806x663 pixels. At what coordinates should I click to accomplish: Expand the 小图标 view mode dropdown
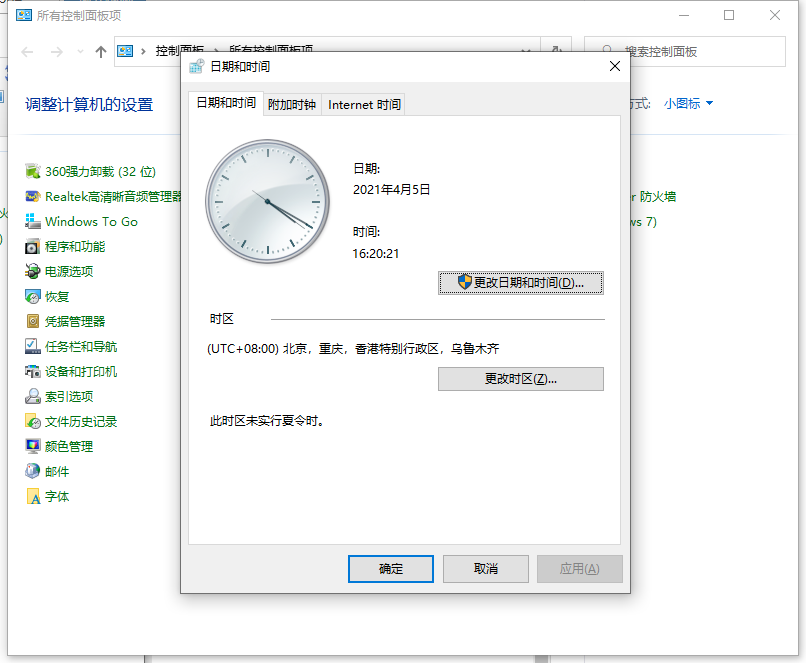coord(688,104)
